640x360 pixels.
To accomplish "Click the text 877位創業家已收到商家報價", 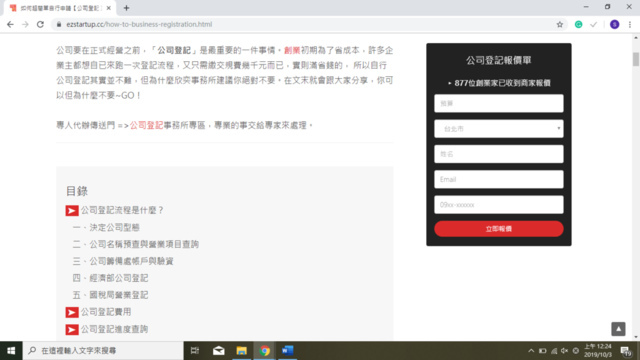I will pos(502,83).
